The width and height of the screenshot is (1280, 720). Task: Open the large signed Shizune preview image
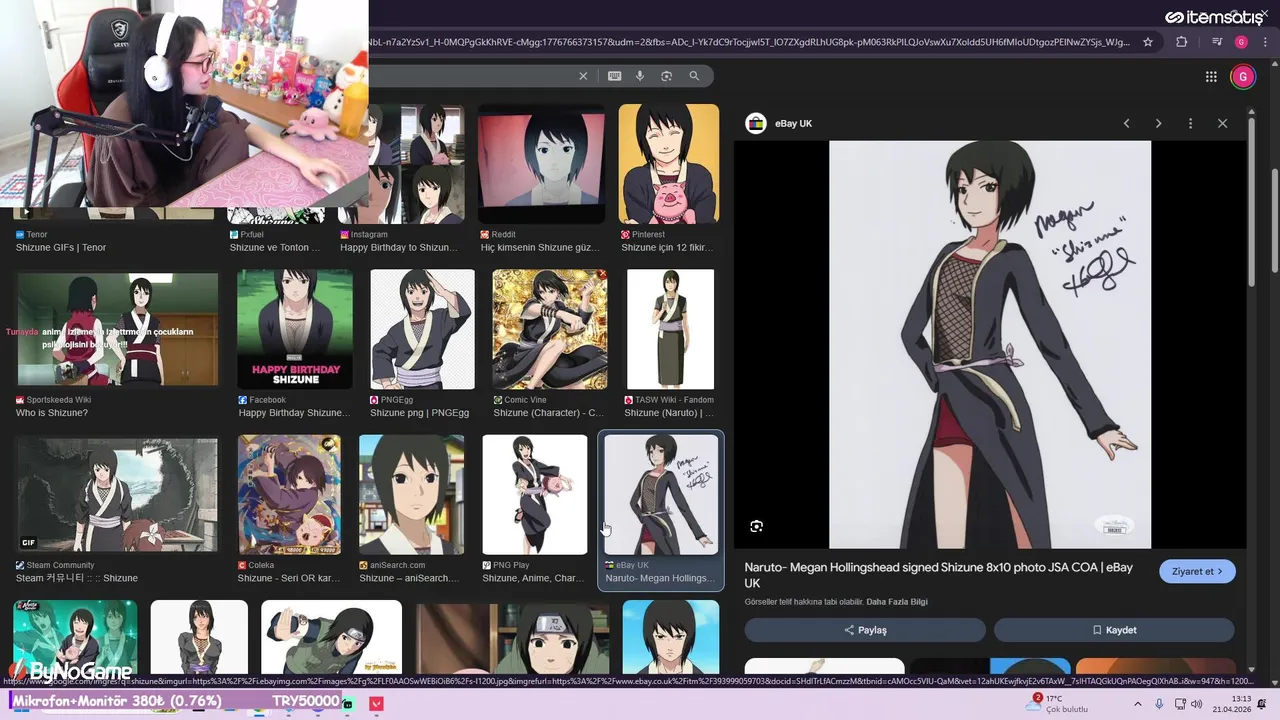[990, 344]
